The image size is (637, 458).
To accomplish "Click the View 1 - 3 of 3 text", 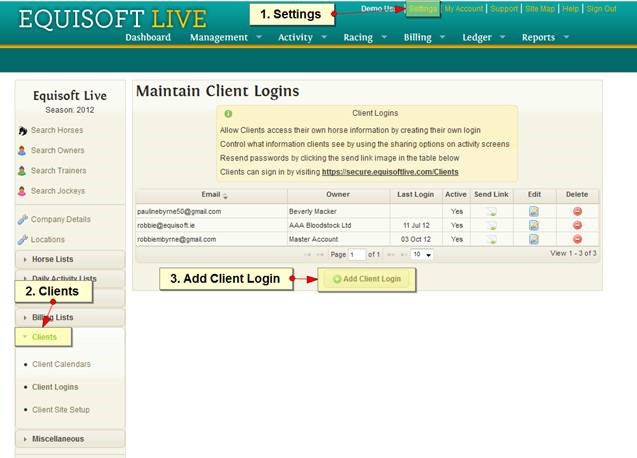I will point(573,253).
